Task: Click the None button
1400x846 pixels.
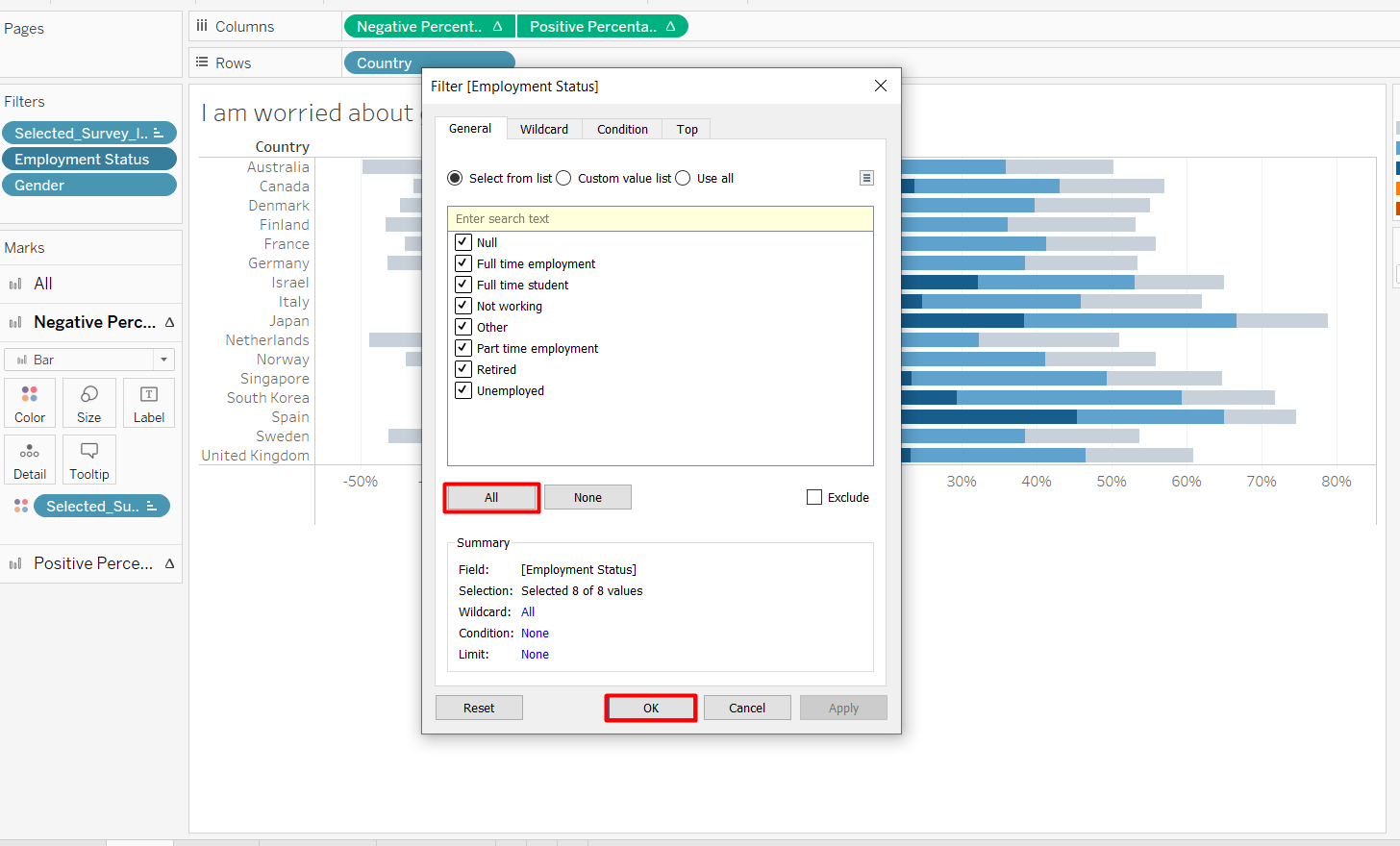Action: 587,497
